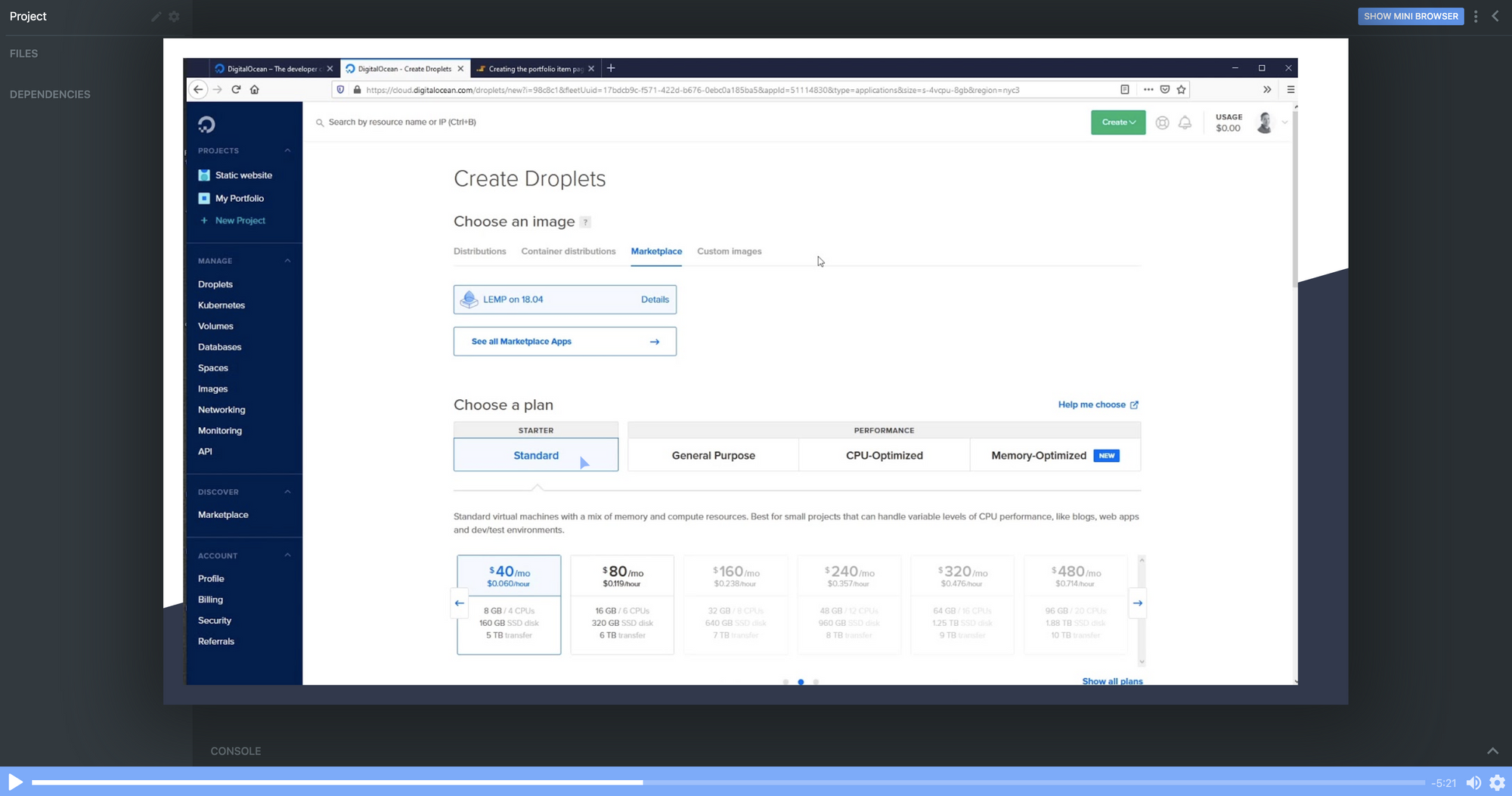Click the search by resource name field
The height and width of the screenshot is (796, 1512).
click(x=402, y=122)
